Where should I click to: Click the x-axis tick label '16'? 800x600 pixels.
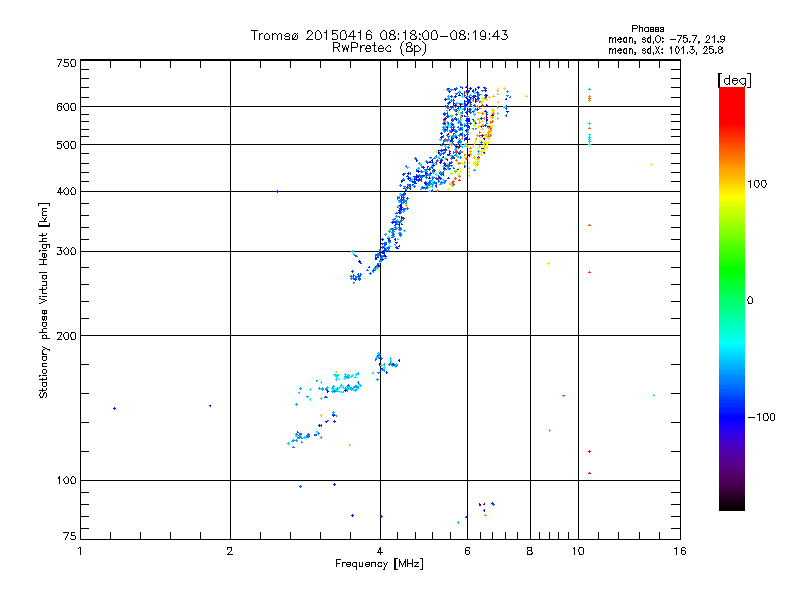[x=680, y=551]
